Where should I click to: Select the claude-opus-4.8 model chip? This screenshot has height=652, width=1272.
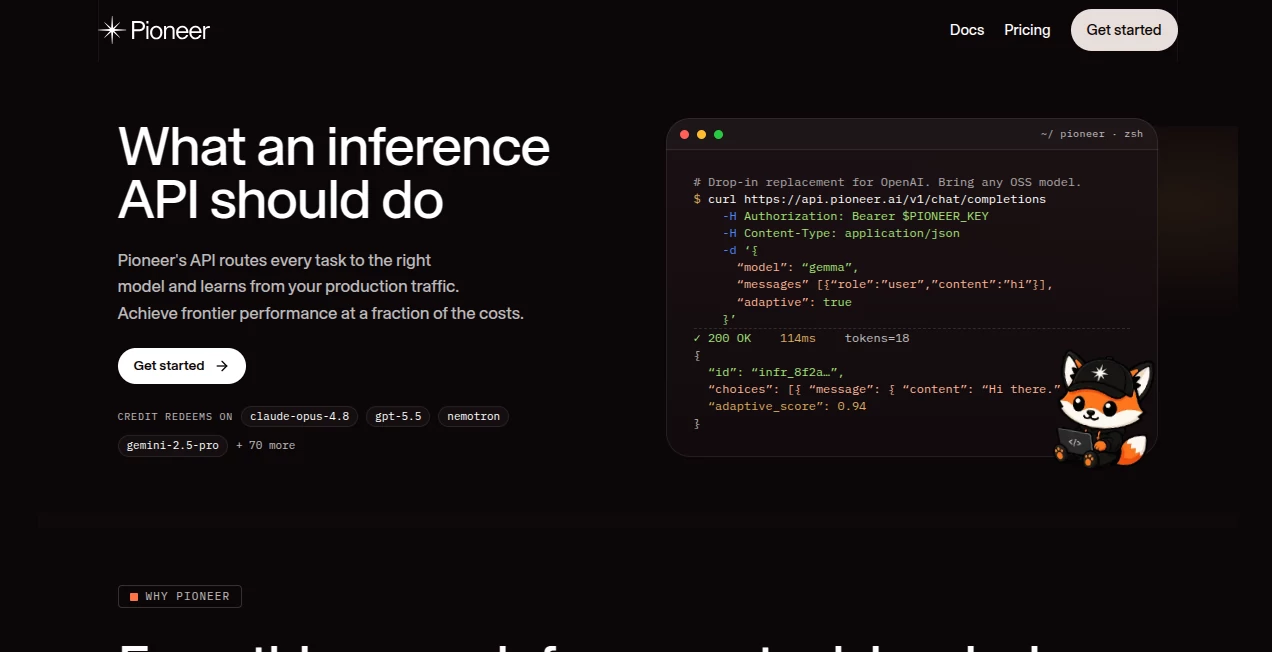[299, 416]
